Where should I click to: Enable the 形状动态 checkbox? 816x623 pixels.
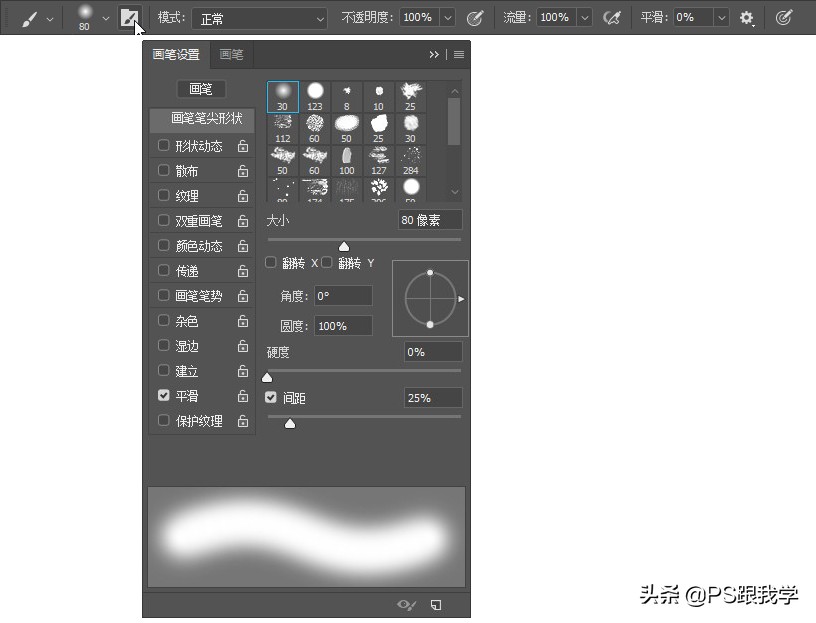[163, 145]
